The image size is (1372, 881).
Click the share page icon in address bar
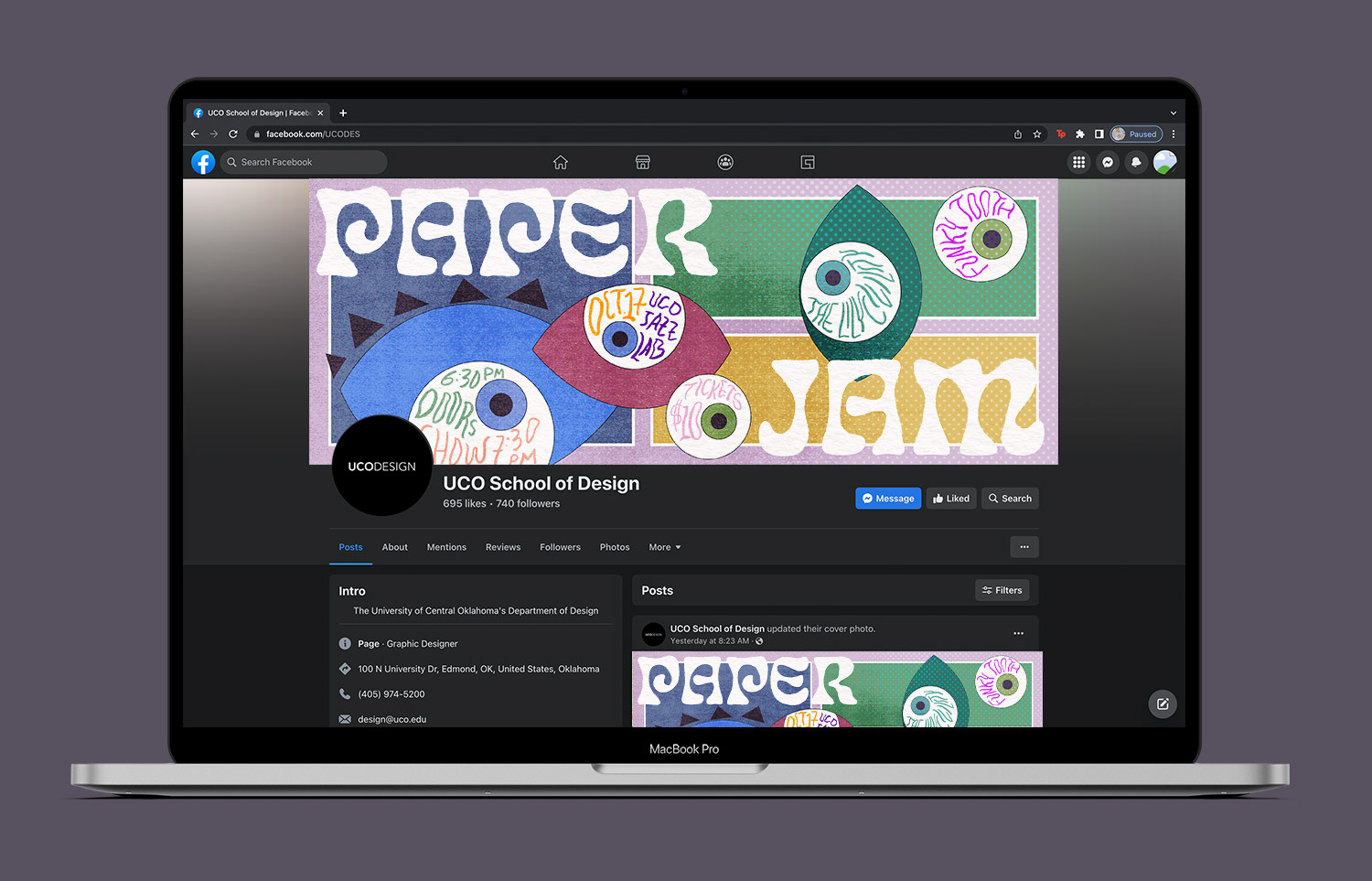(1018, 134)
